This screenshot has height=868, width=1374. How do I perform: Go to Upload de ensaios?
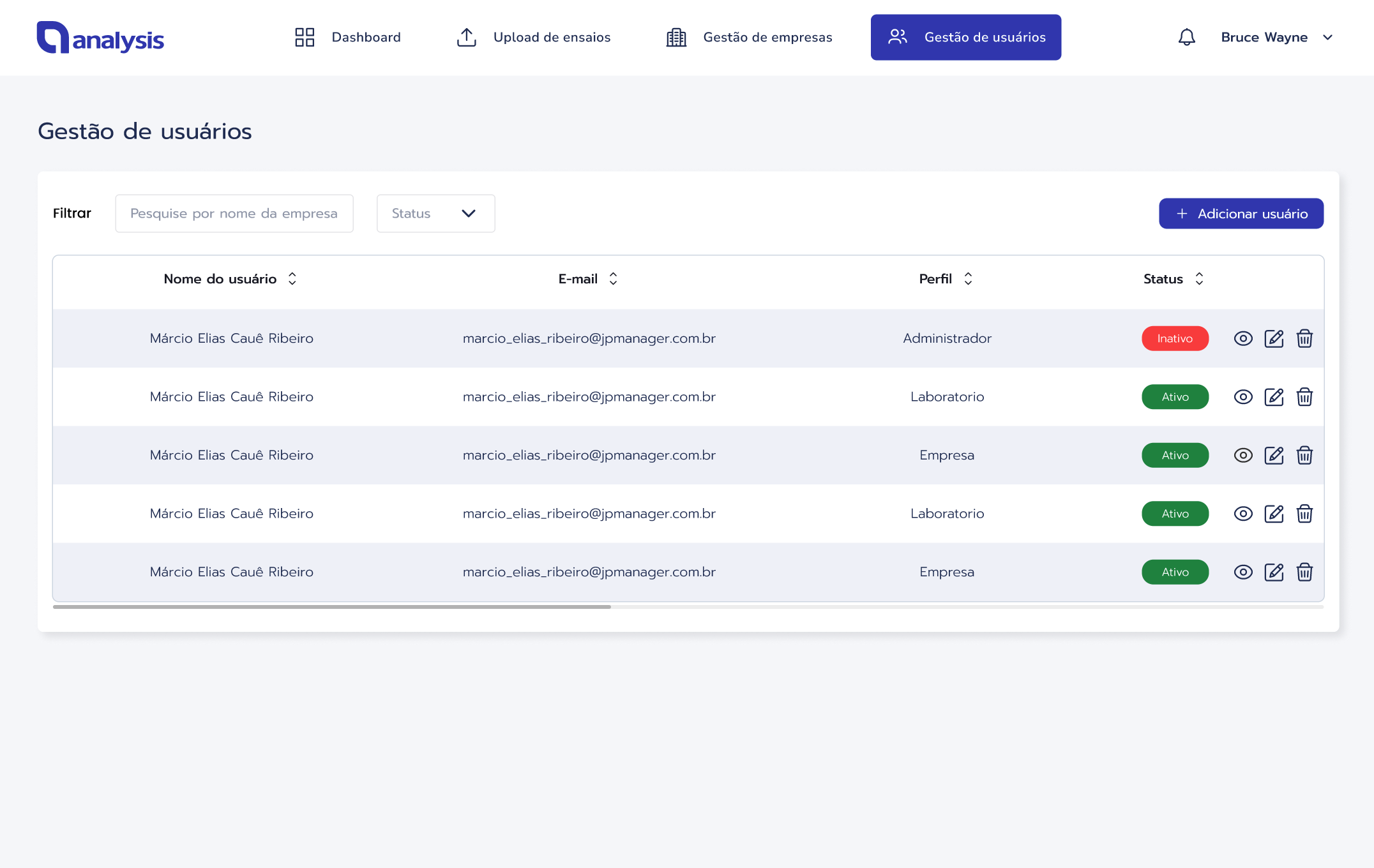534,38
